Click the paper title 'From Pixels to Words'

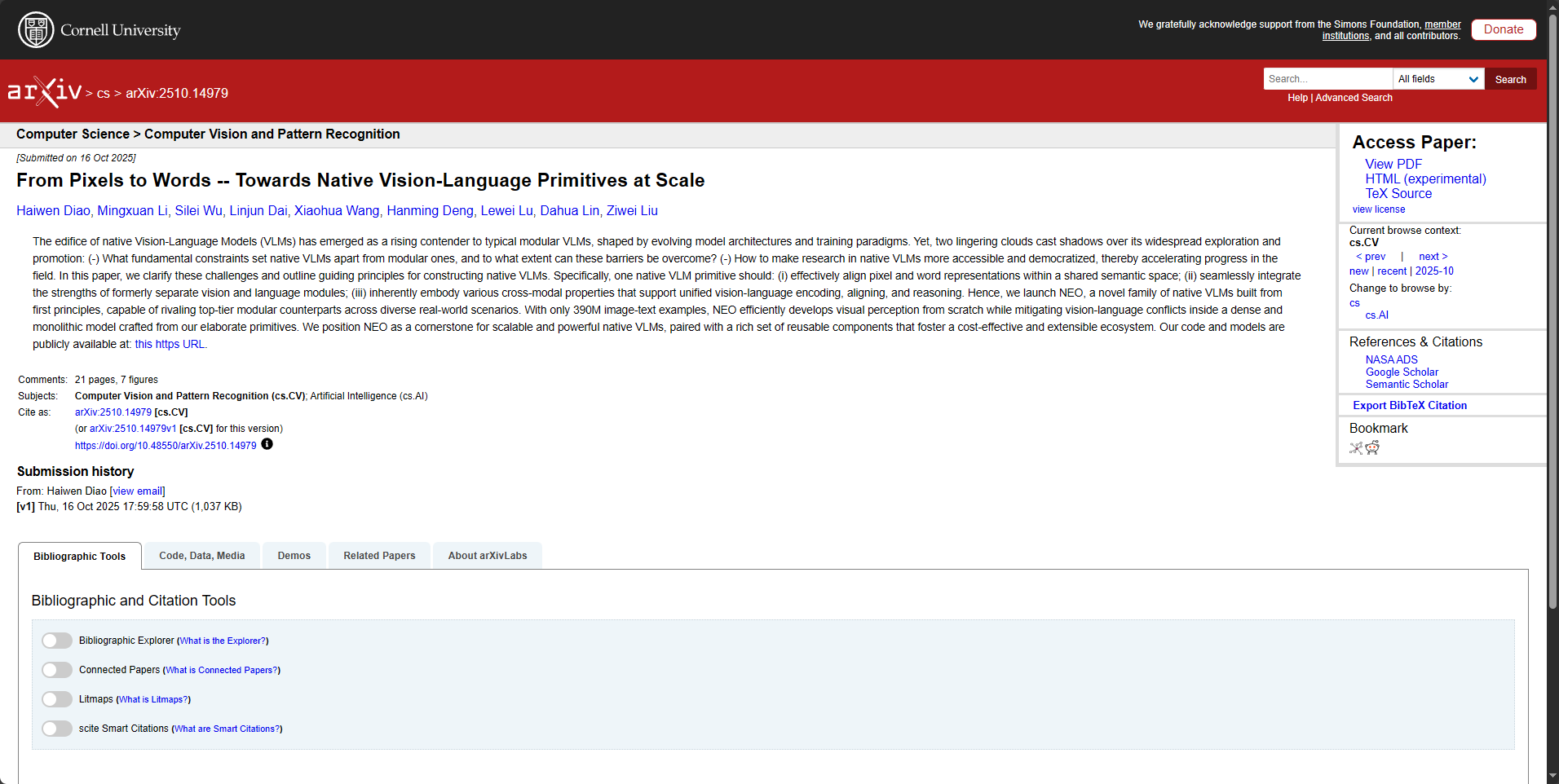[360, 180]
